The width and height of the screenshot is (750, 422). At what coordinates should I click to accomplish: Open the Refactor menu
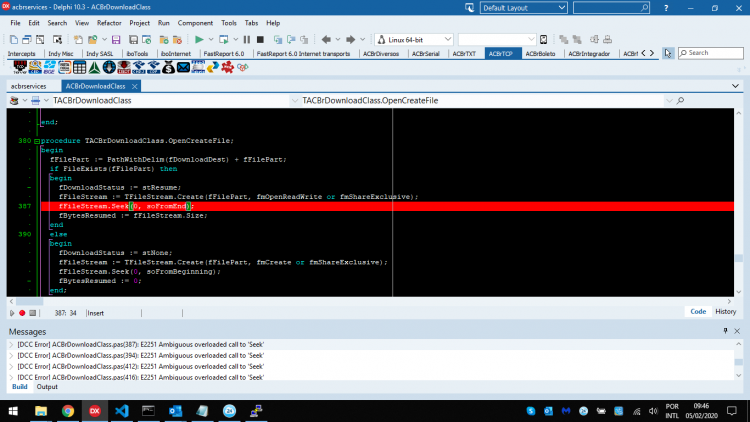click(109, 23)
